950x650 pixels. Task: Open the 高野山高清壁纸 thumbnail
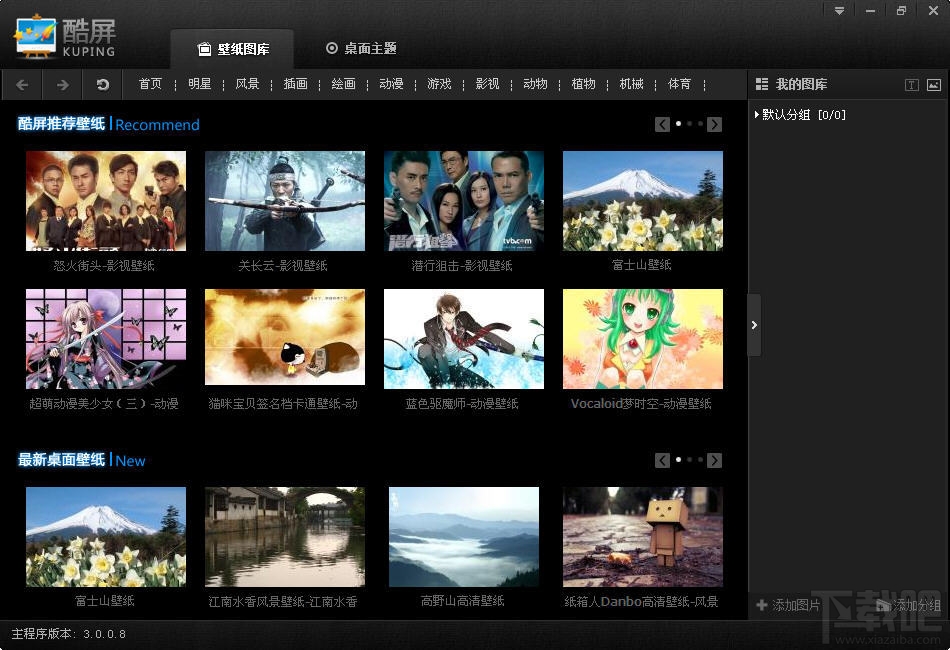[x=464, y=537]
